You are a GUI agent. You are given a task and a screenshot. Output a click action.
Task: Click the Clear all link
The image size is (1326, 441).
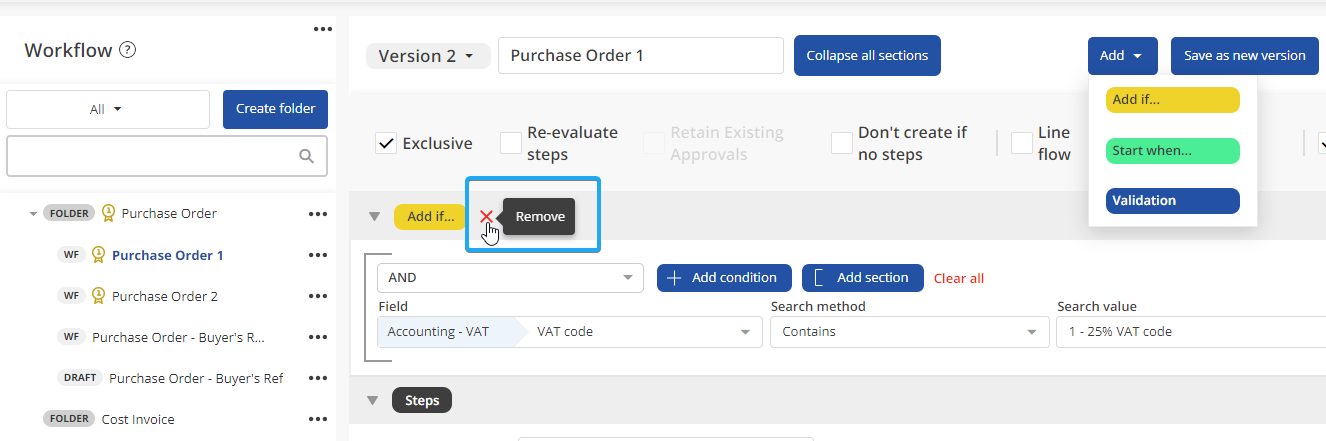[x=958, y=278]
